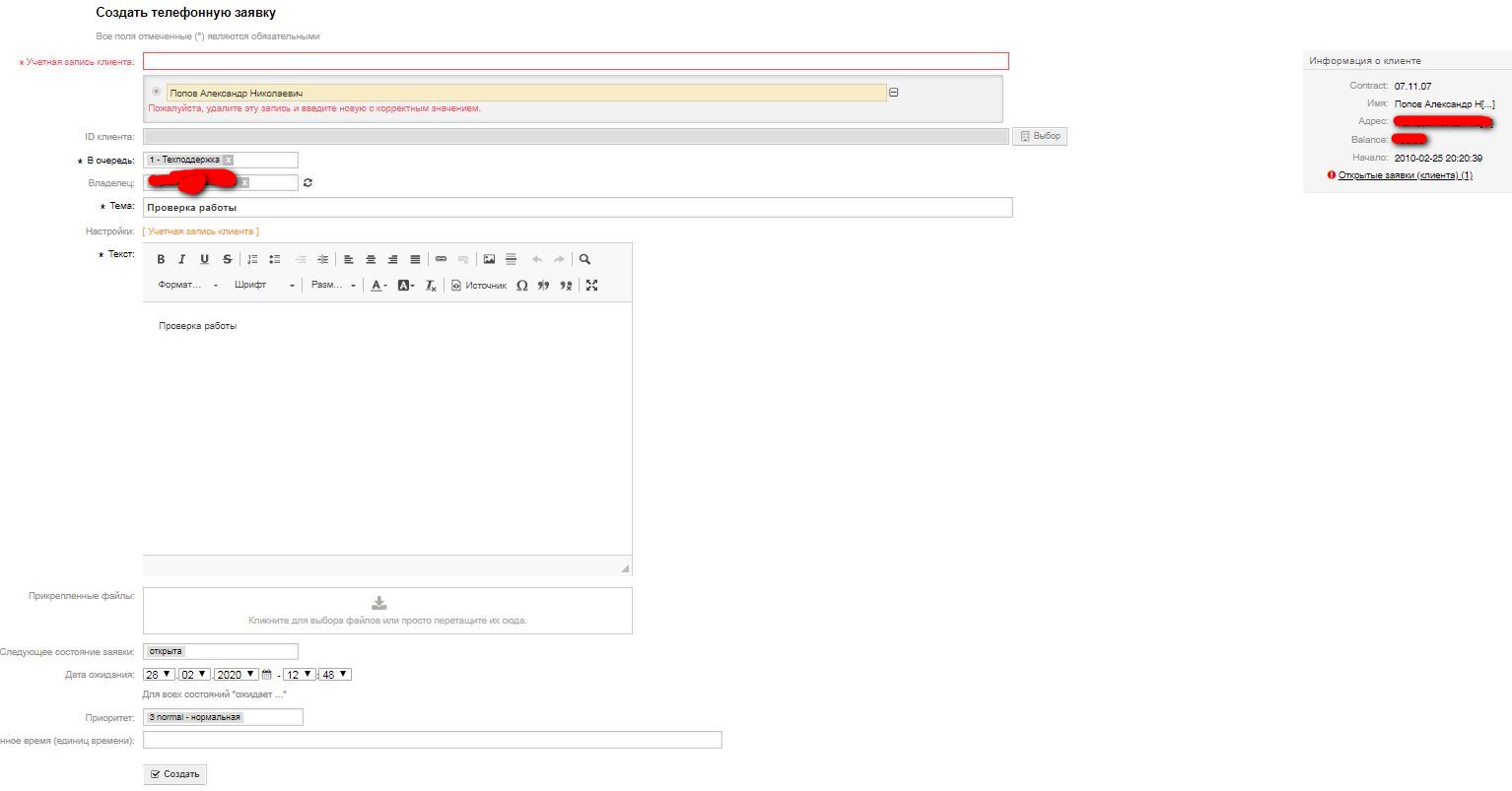The image size is (1512, 791).
Task: Open the Шрифт font dropdown
Action: click(264, 285)
